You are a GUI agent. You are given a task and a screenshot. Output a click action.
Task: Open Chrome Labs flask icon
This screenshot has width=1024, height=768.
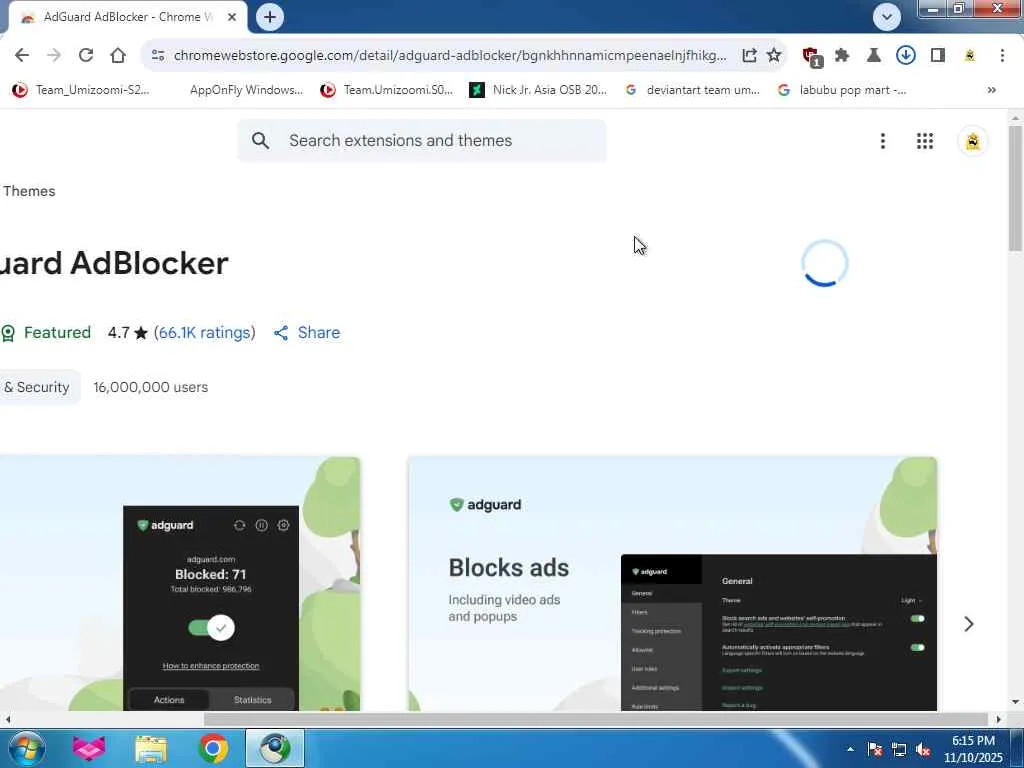click(873, 56)
